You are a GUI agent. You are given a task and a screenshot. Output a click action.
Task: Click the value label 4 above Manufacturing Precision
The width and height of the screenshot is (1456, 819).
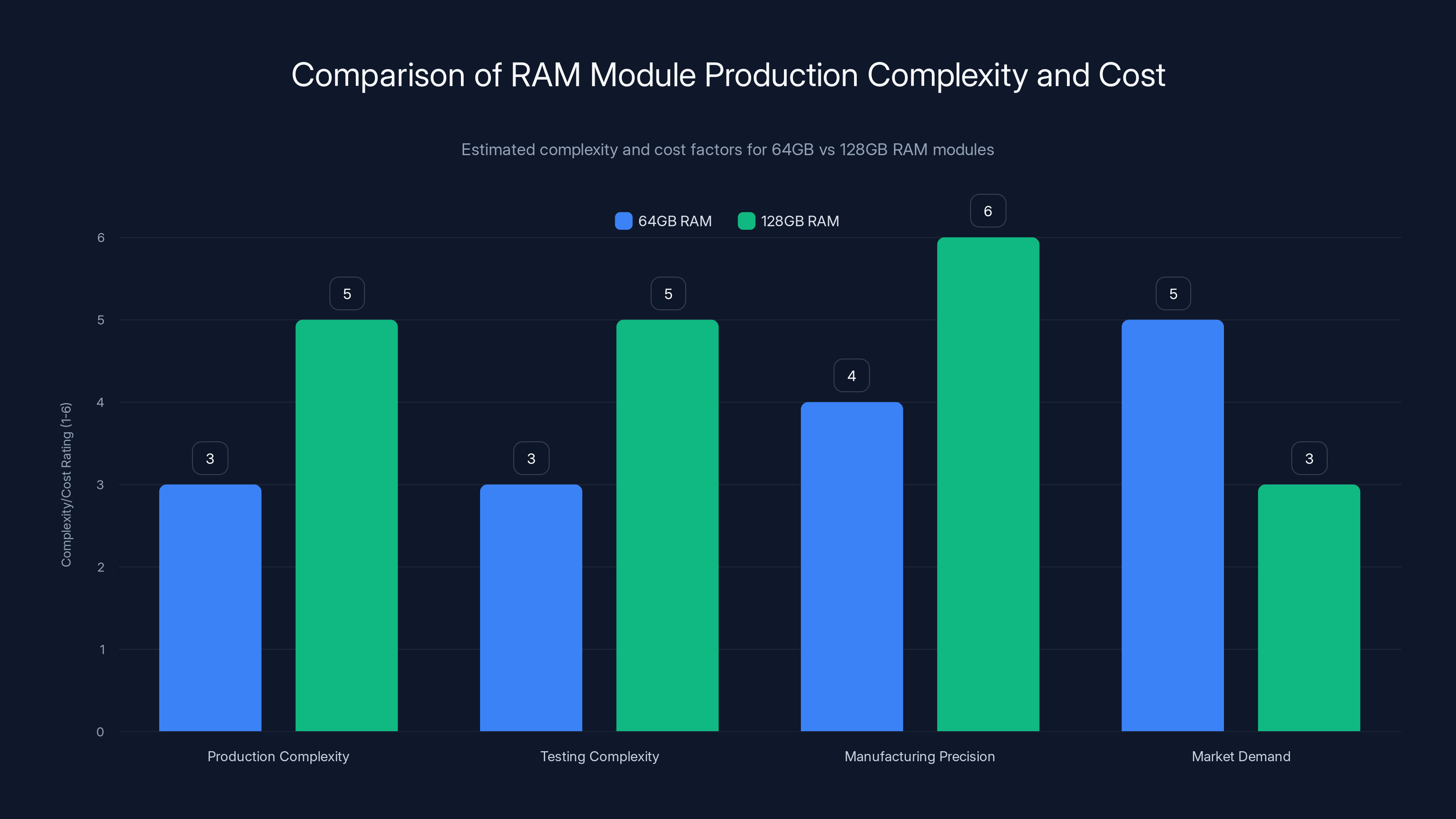(851, 375)
